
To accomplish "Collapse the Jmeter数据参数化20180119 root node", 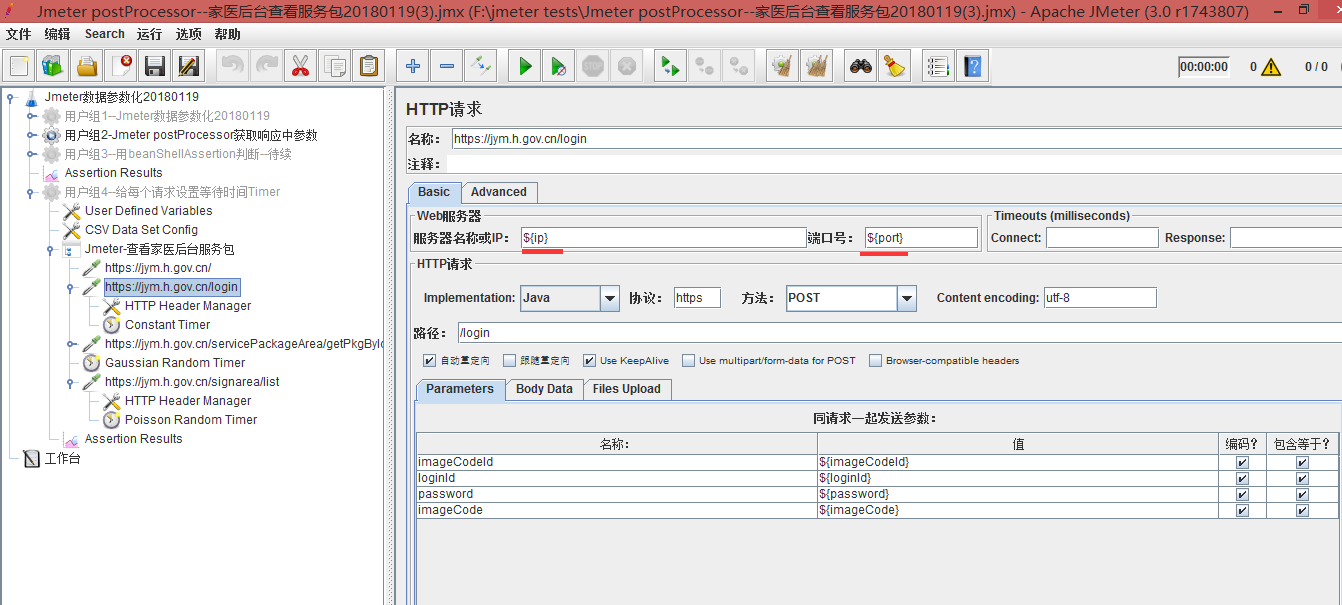I will click(x=10, y=97).
